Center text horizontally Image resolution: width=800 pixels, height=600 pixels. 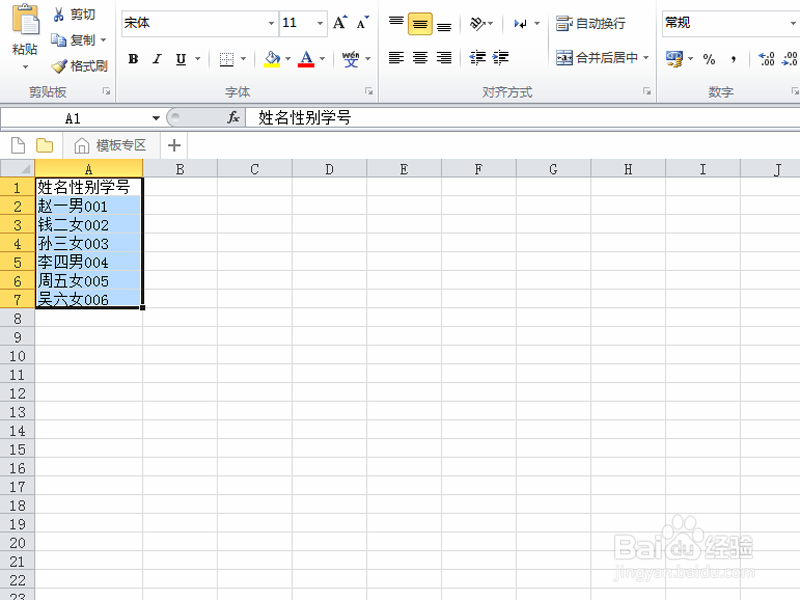tap(420, 58)
